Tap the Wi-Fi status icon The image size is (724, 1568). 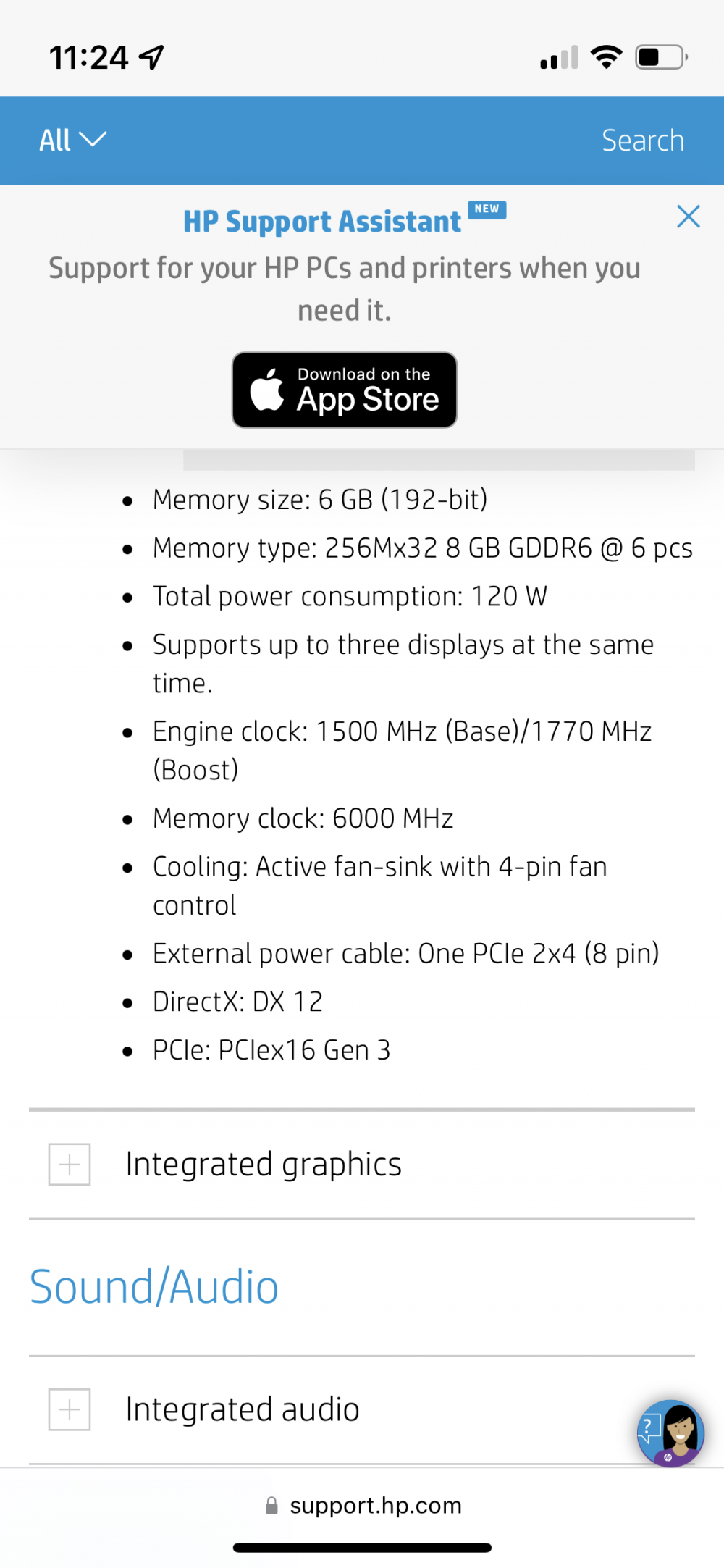coord(607,56)
